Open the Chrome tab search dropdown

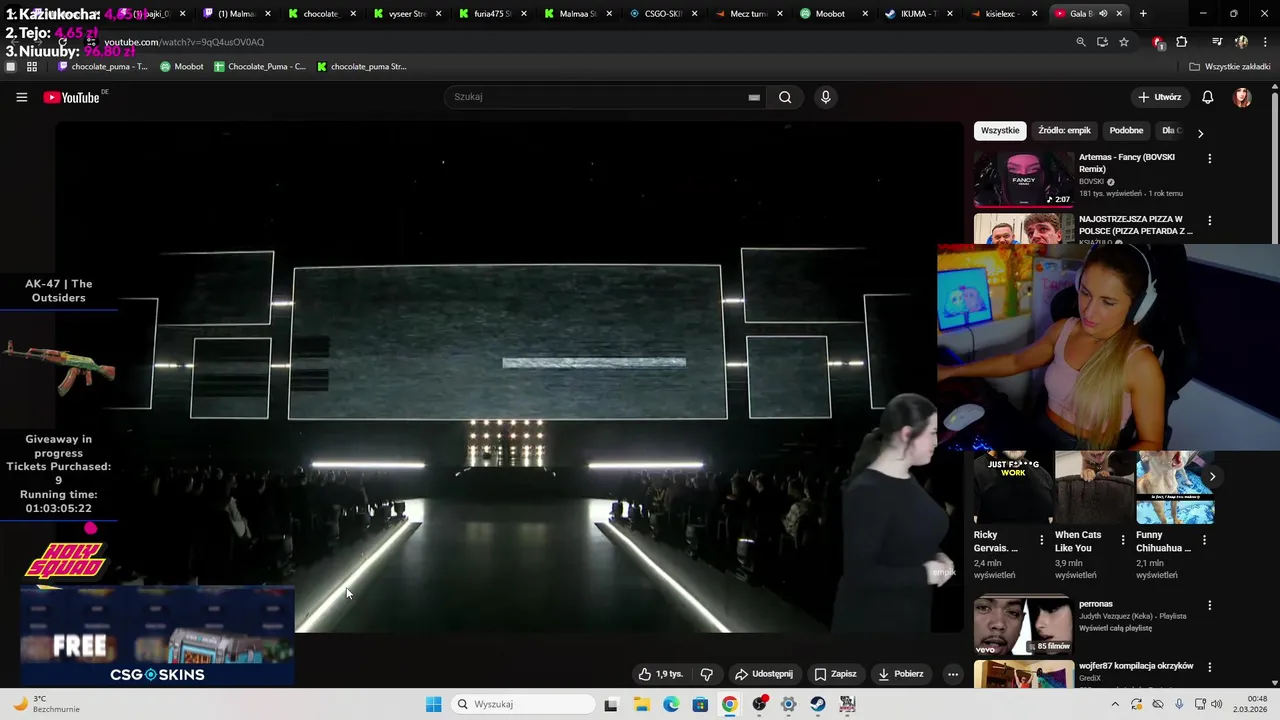(x=12, y=14)
